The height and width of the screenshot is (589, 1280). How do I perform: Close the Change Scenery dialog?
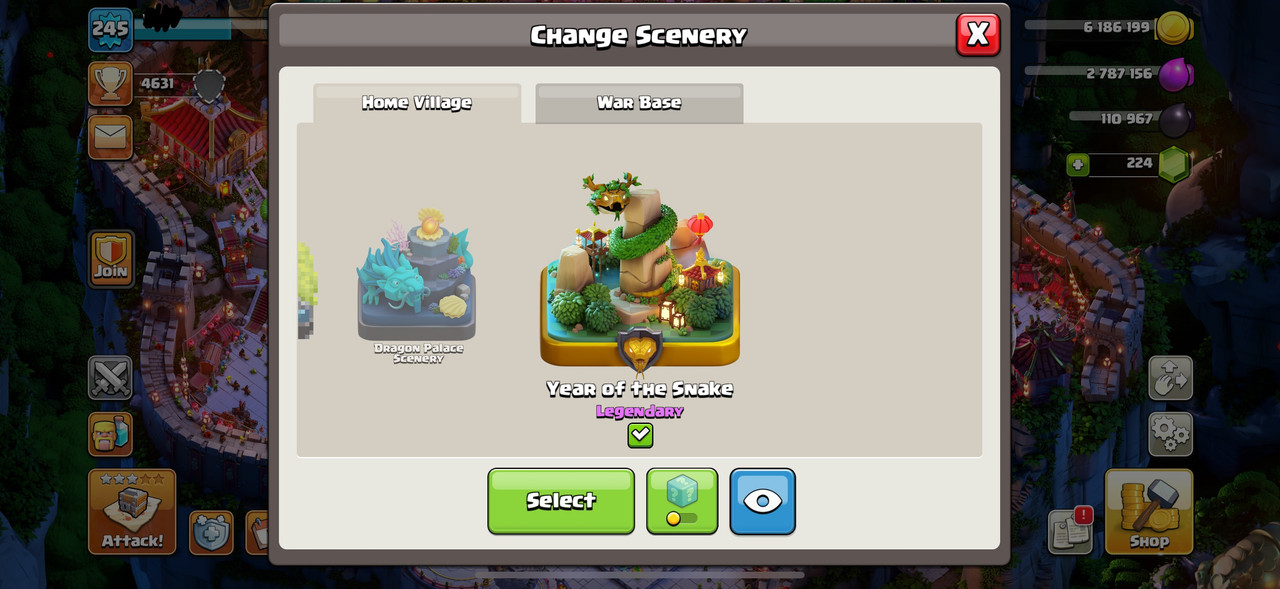978,34
